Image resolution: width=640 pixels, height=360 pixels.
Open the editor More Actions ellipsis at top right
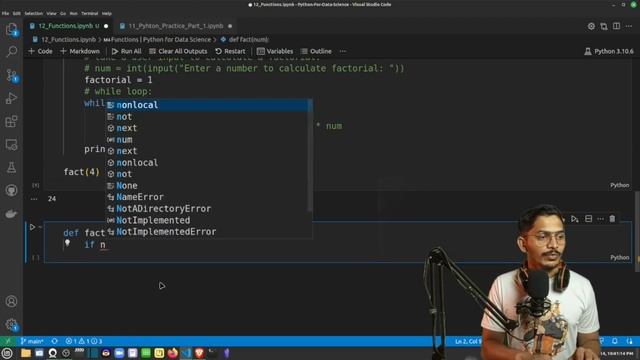[x=629, y=26]
